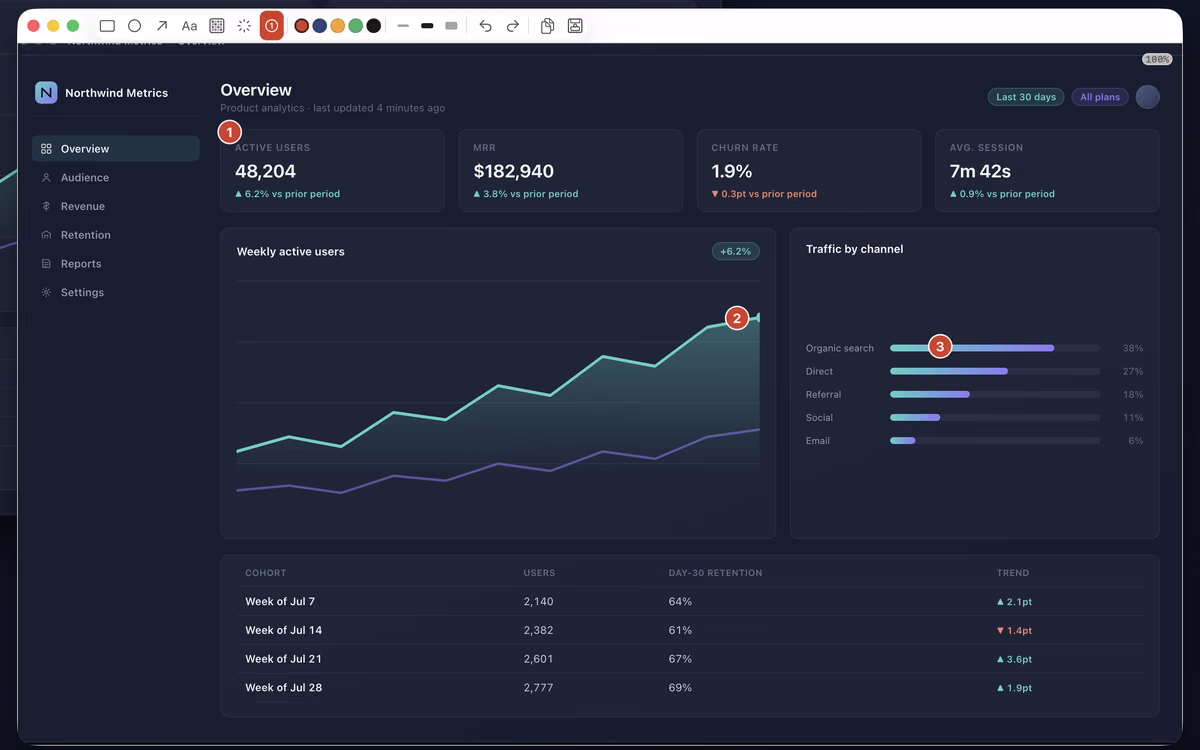Select the ellipse annotation tool
This screenshot has height=750, width=1200.
tap(134, 26)
